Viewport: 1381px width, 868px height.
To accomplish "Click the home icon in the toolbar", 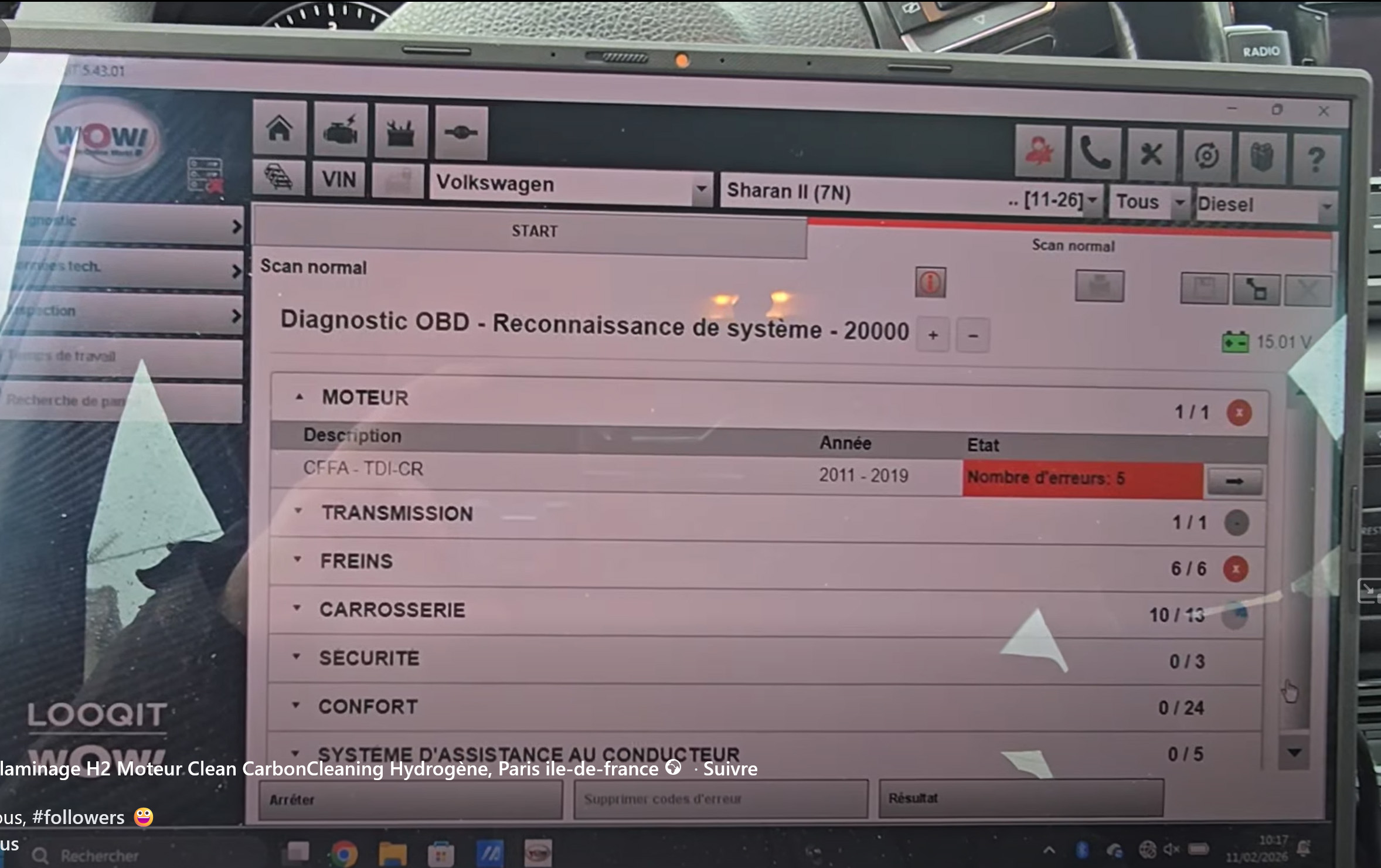I will [280, 128].
